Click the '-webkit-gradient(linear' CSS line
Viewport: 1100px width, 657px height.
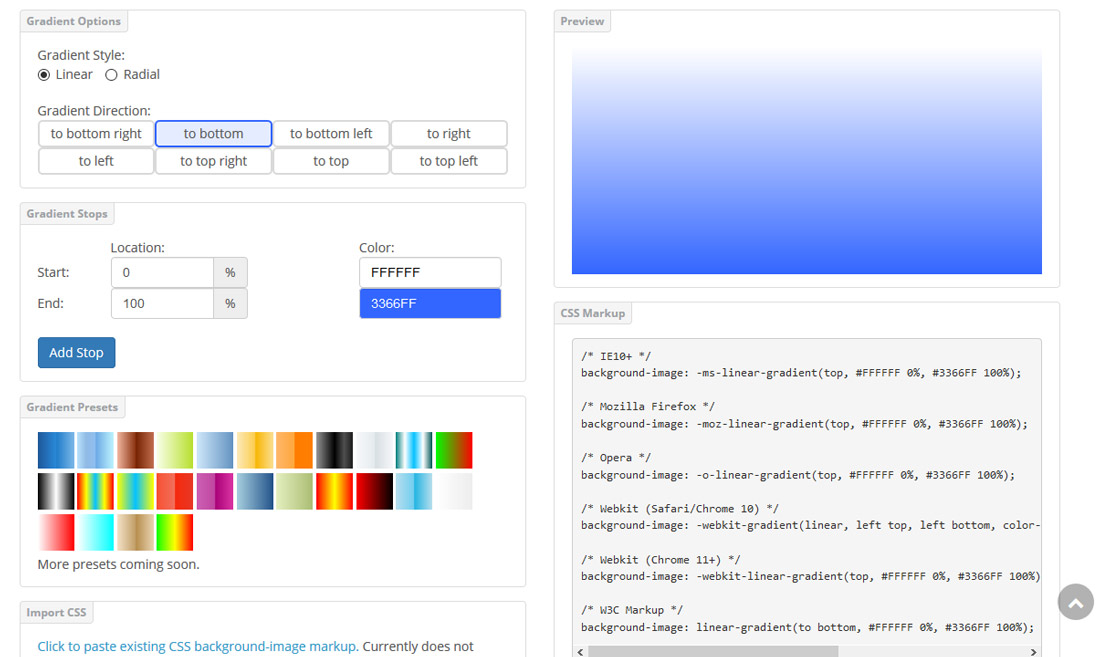[x=810, y=525]
